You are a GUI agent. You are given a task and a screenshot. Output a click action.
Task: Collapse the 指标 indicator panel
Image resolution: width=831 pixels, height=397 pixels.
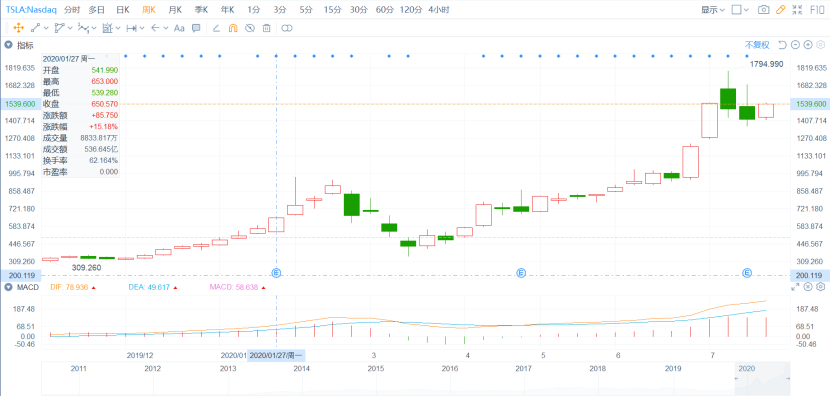pyautogui.click(x=8, y=45)
